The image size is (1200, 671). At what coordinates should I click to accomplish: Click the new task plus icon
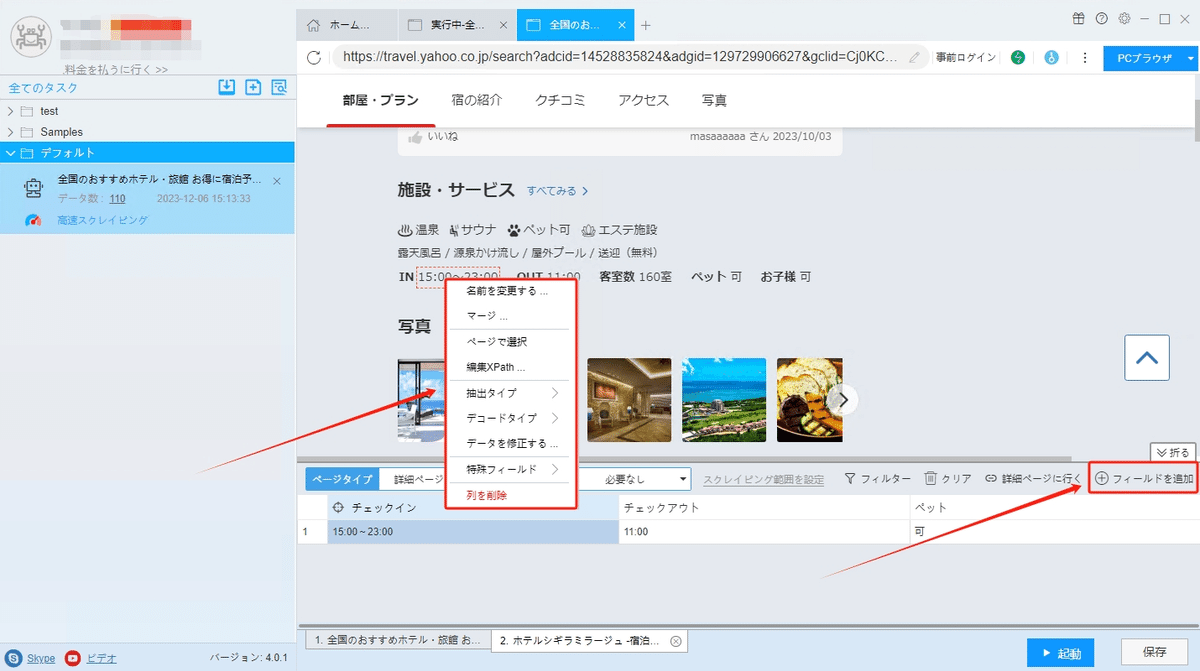pyautogui.click(x=253, y=87)
